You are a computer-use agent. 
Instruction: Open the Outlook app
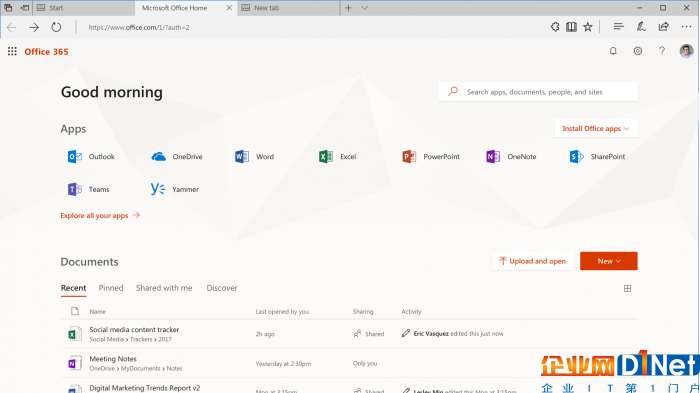click(91, 157)
